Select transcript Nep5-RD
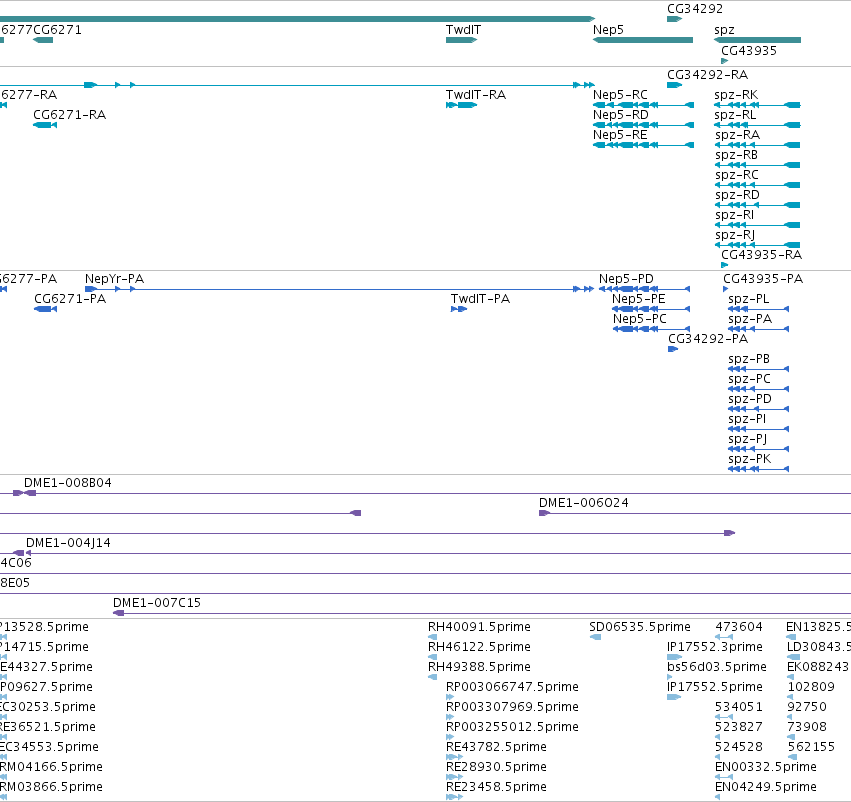Screen dimensions: 851x802 [643, 125]
